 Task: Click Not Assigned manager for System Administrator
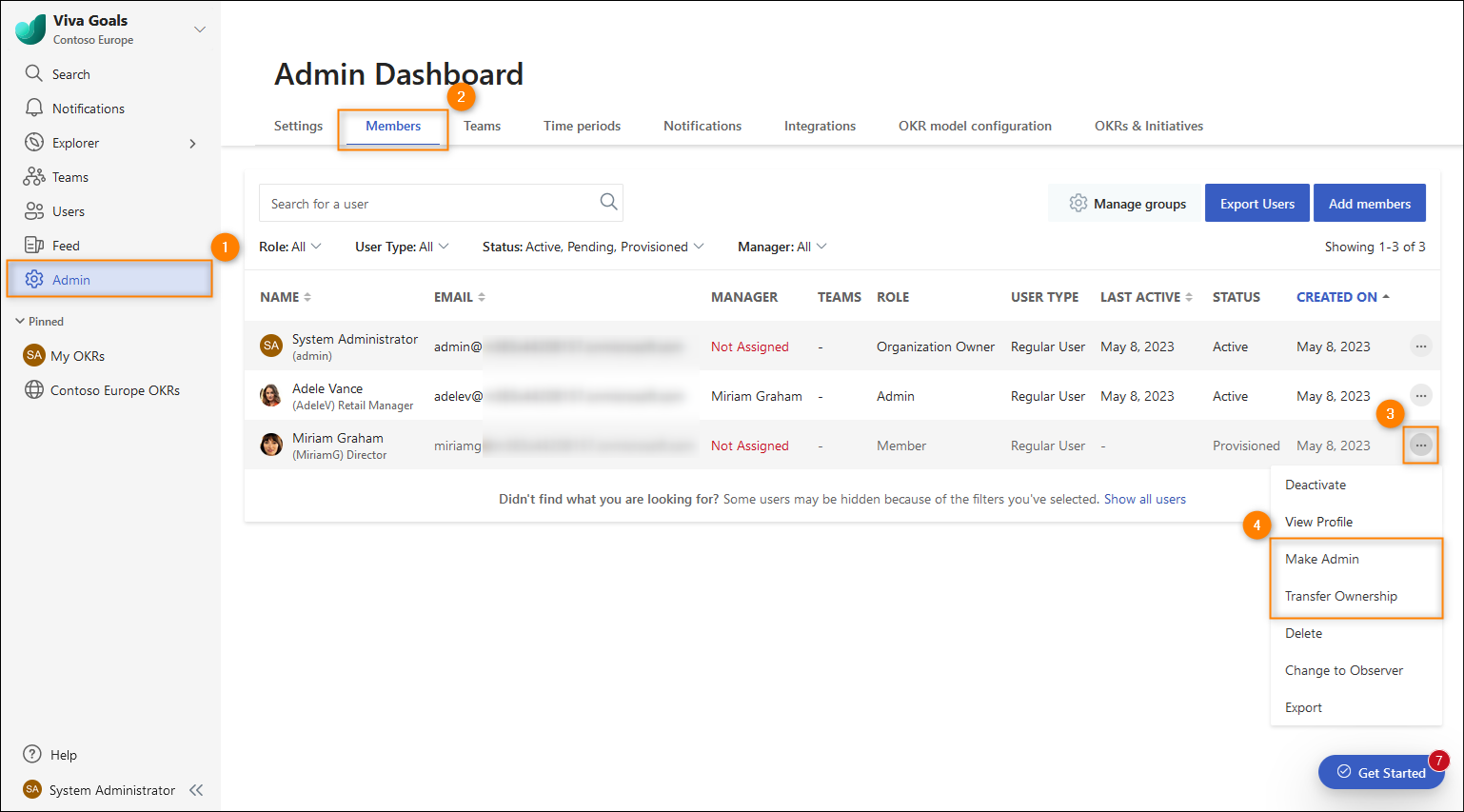click(750, 347)
